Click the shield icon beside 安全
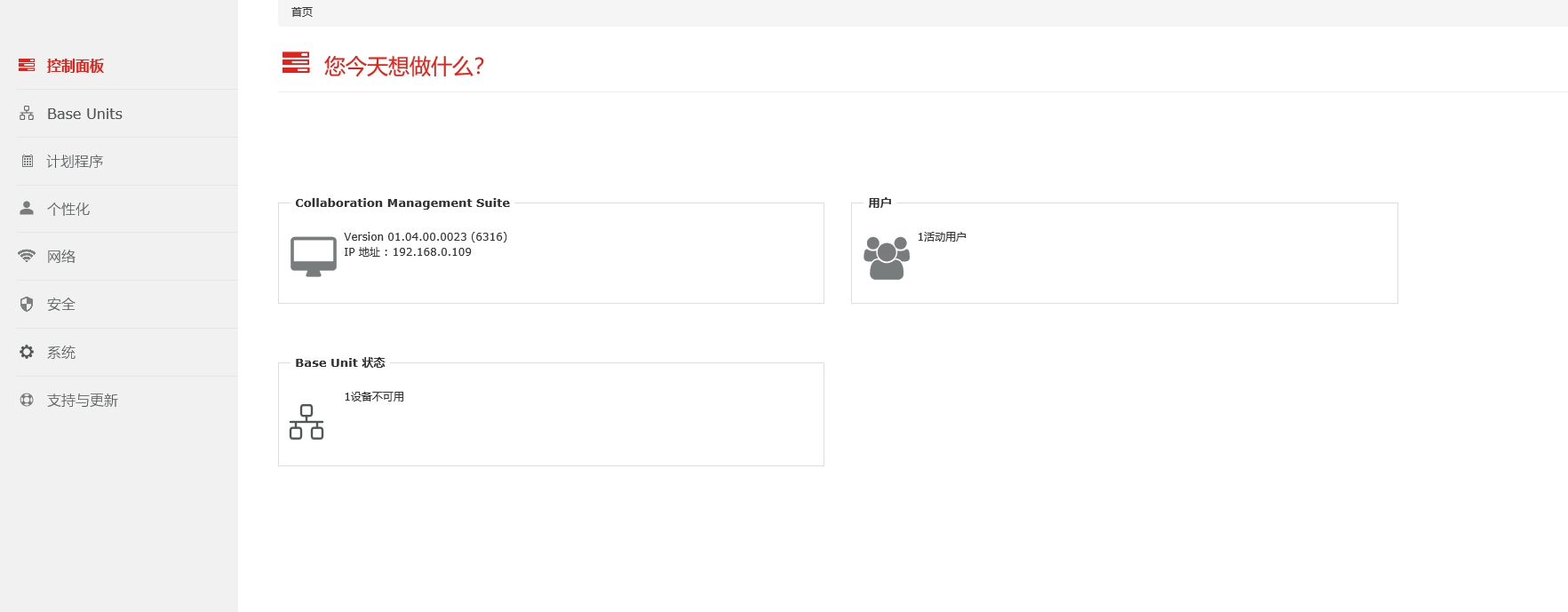 27,305
